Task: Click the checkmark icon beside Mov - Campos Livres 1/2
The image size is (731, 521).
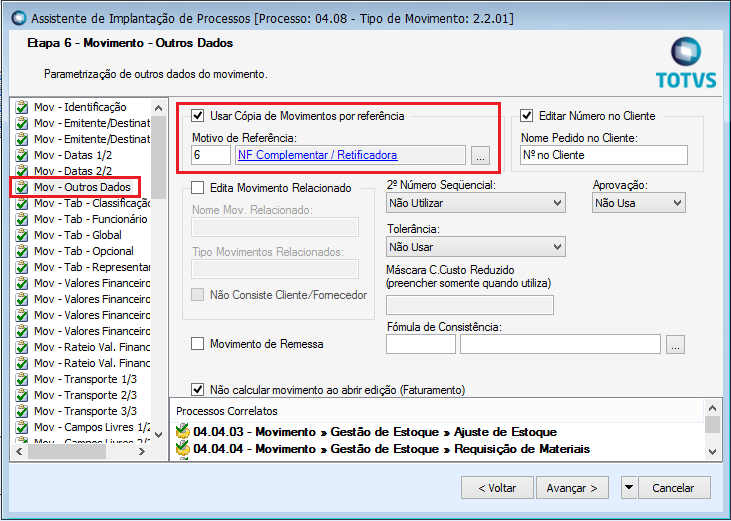Action: (x=21, y=427)
